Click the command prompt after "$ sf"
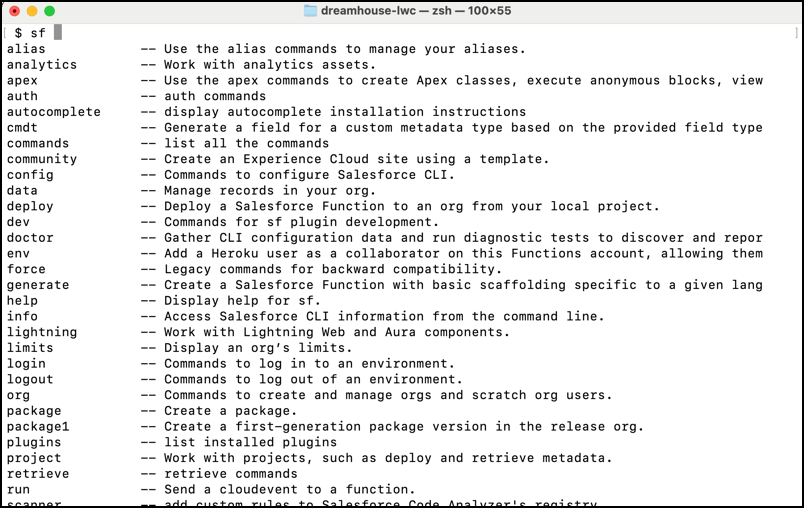Screen dimensions: 804x508 [59, 33]
